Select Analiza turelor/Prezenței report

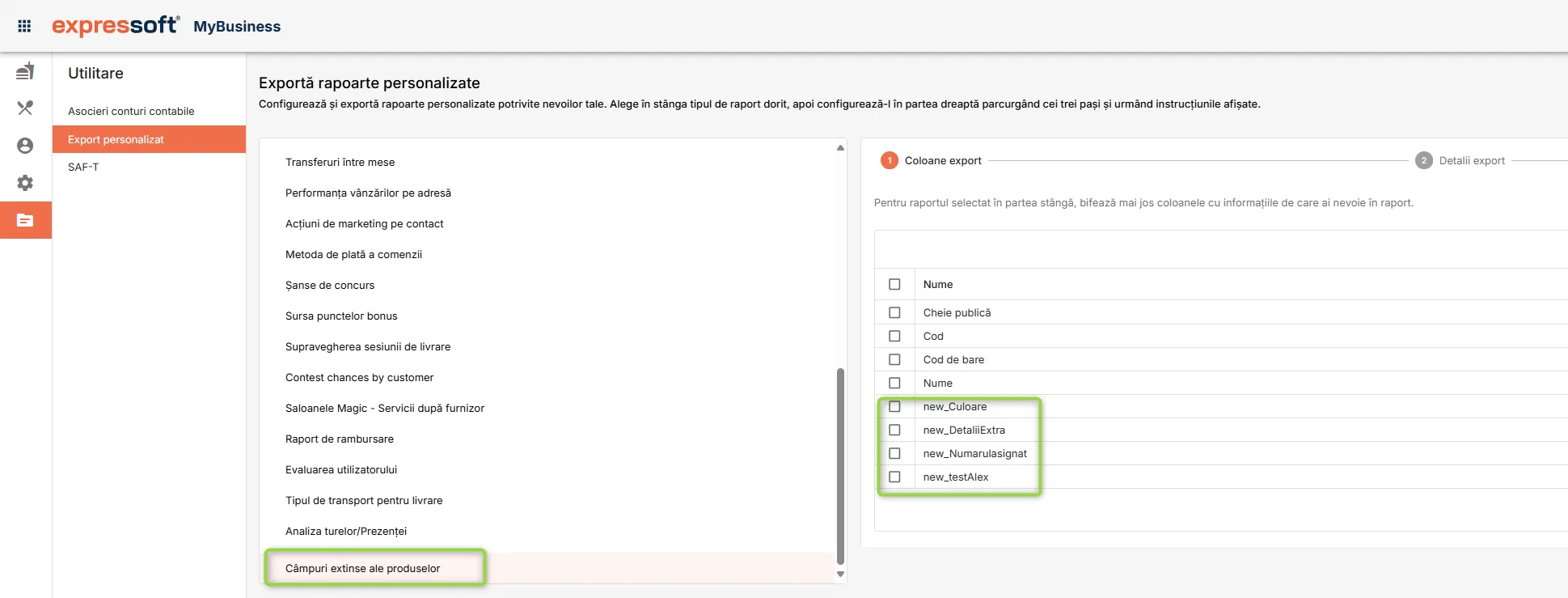346,531
